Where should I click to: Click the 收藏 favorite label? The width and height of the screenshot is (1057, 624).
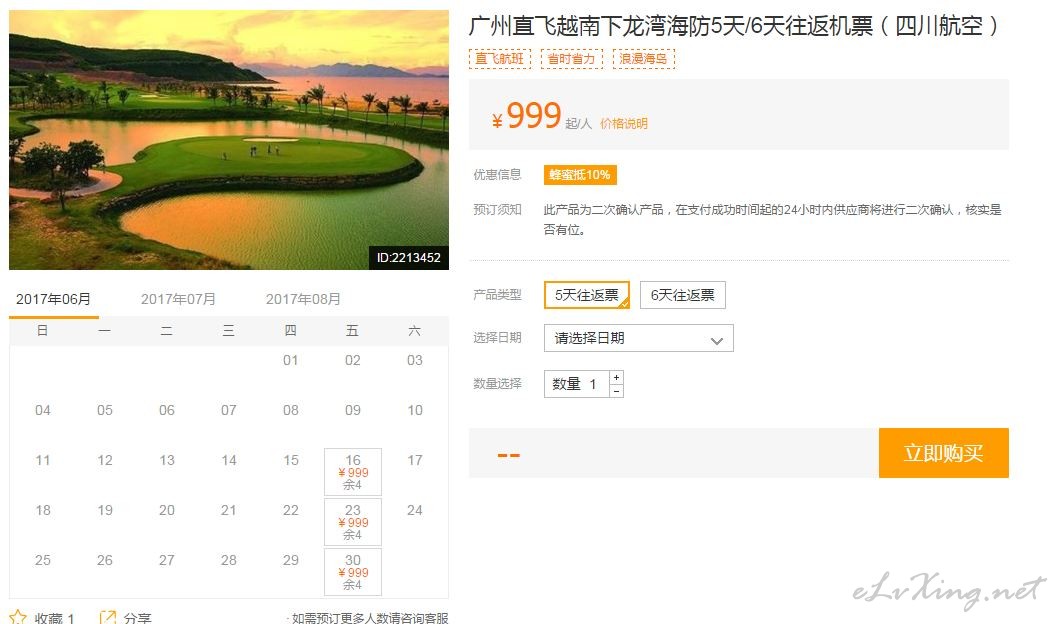pos(54,617)
